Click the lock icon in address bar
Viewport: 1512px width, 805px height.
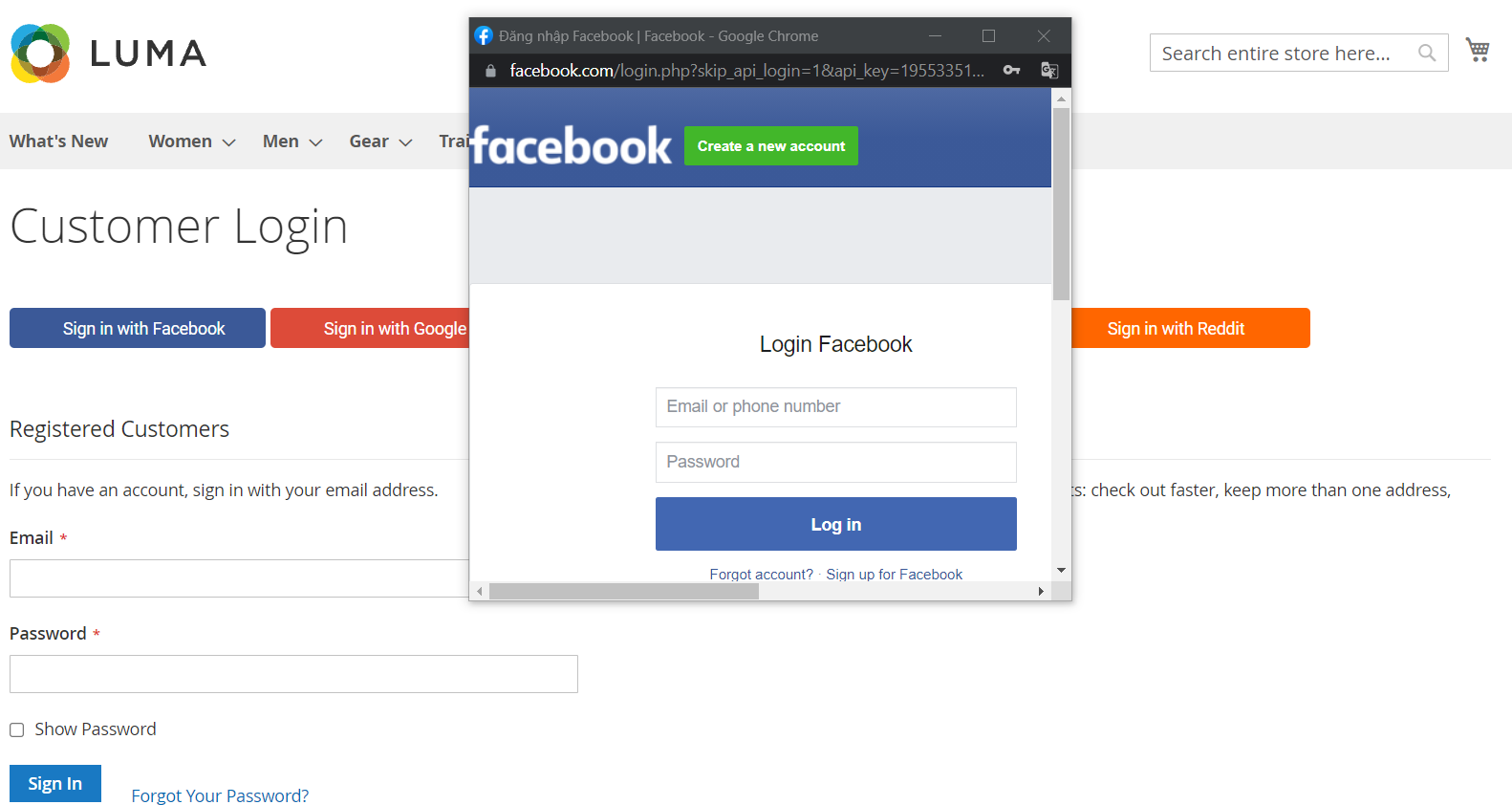click(490, 71)
